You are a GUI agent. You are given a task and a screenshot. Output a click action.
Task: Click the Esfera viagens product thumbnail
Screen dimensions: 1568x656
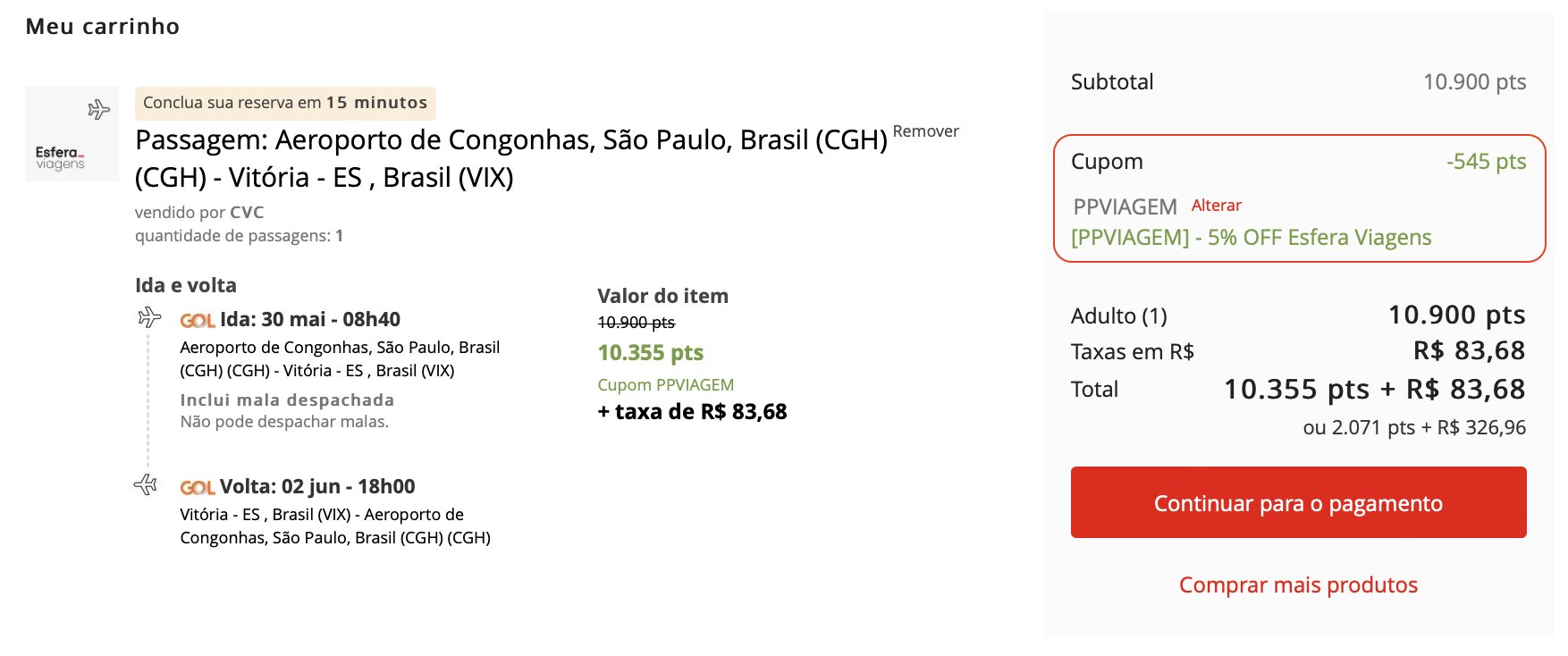[72, 134]
